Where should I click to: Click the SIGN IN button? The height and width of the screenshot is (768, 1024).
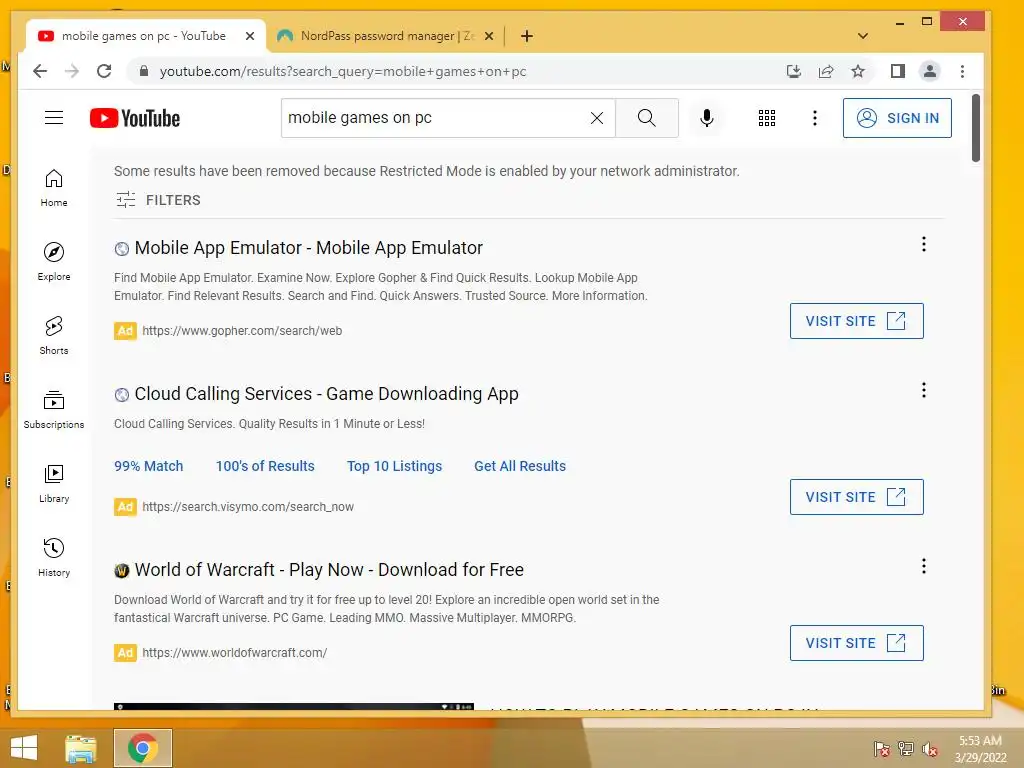[897, 118]
